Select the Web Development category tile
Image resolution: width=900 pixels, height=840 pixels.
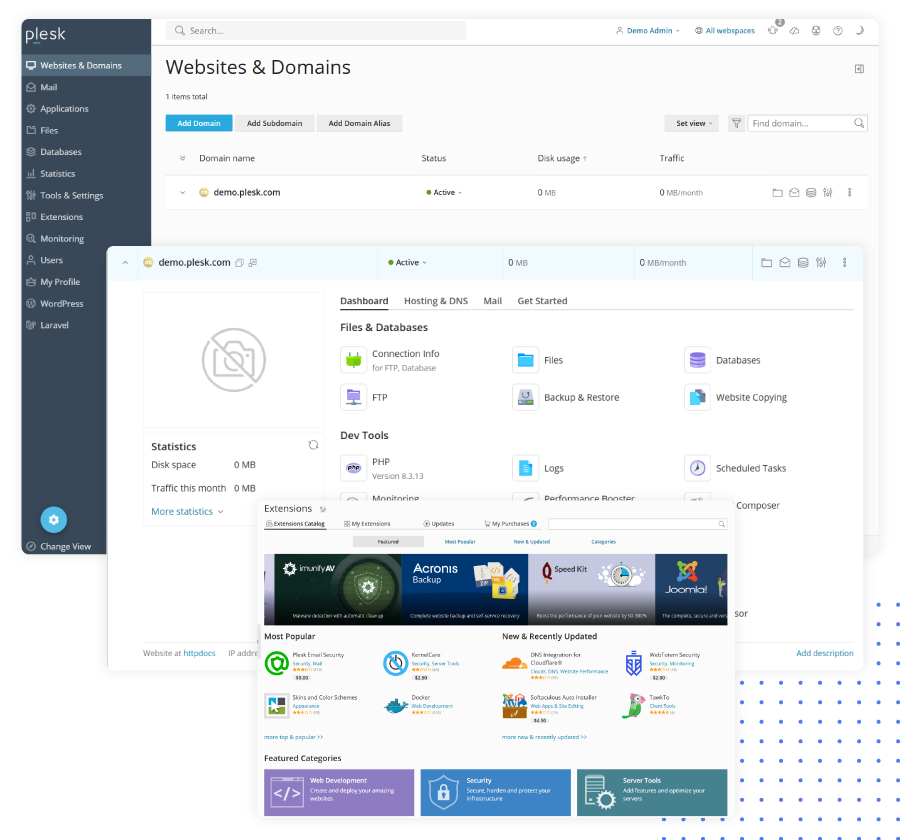pos(339,792)
